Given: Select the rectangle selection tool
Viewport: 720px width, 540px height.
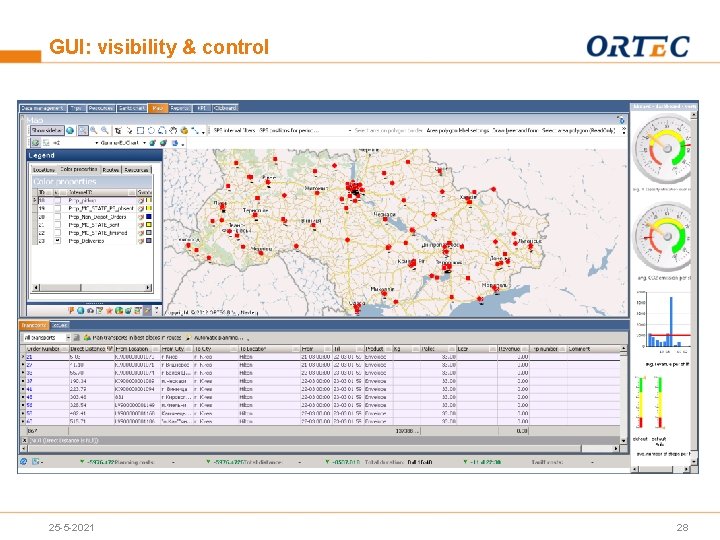Looking at the screenshot, I should click(x=141, y=130).
